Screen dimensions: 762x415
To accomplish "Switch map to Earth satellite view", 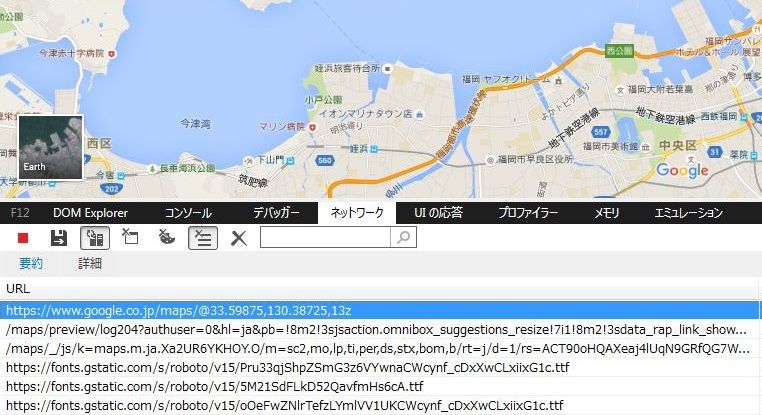I will point(51,147).
